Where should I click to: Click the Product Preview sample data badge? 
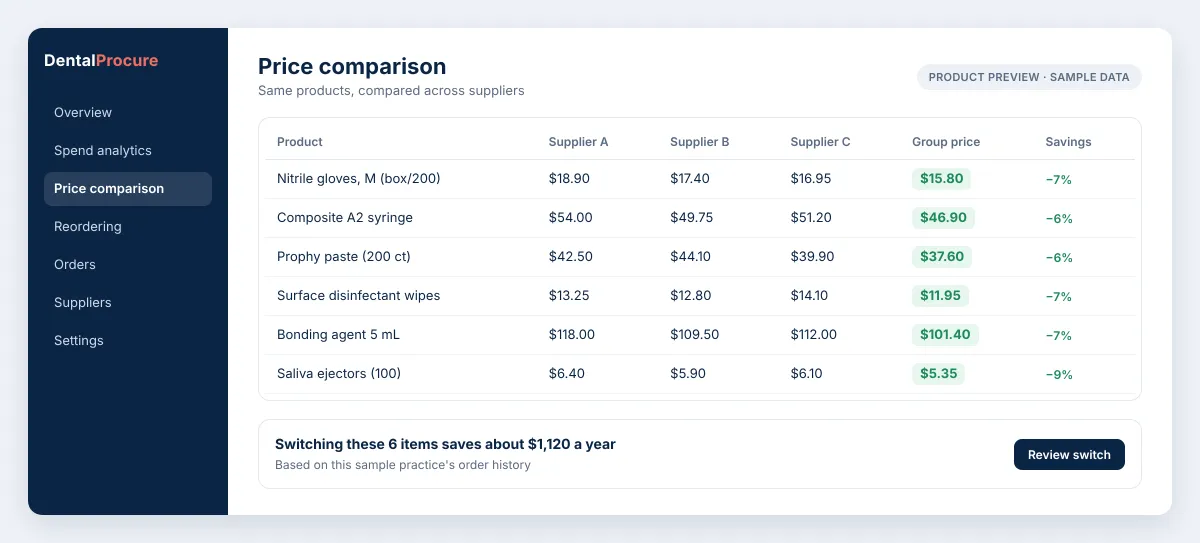tap(1029, 77)
